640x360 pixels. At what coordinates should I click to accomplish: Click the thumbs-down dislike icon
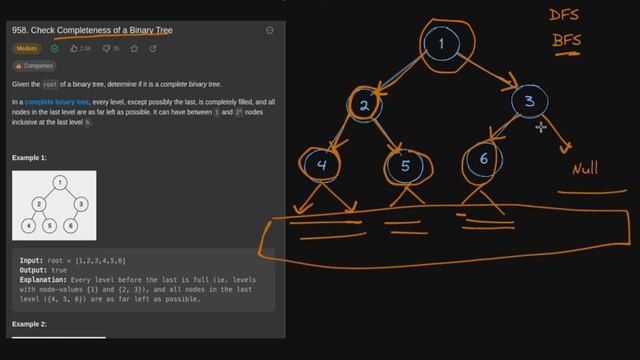tap(107, 49)
